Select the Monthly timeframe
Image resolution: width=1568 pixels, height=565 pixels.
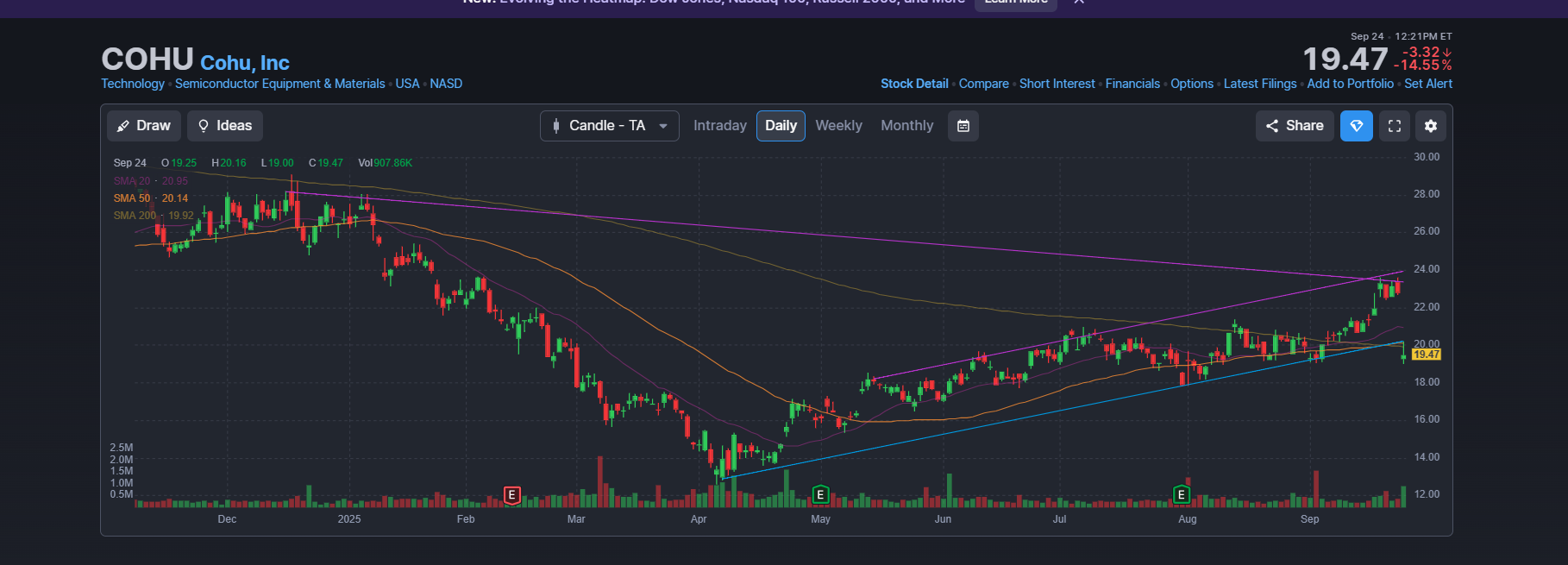(x=906, y=126)
